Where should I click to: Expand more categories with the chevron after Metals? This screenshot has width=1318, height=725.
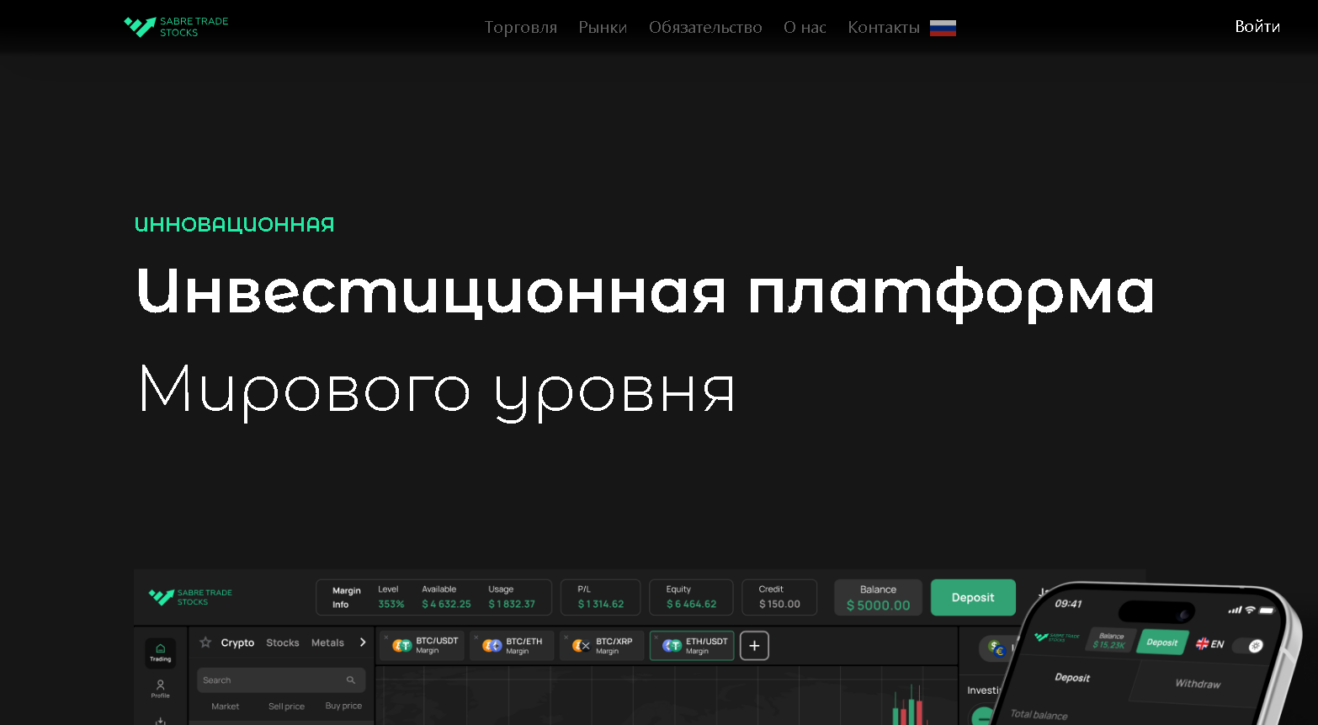[x=362, y=642]
